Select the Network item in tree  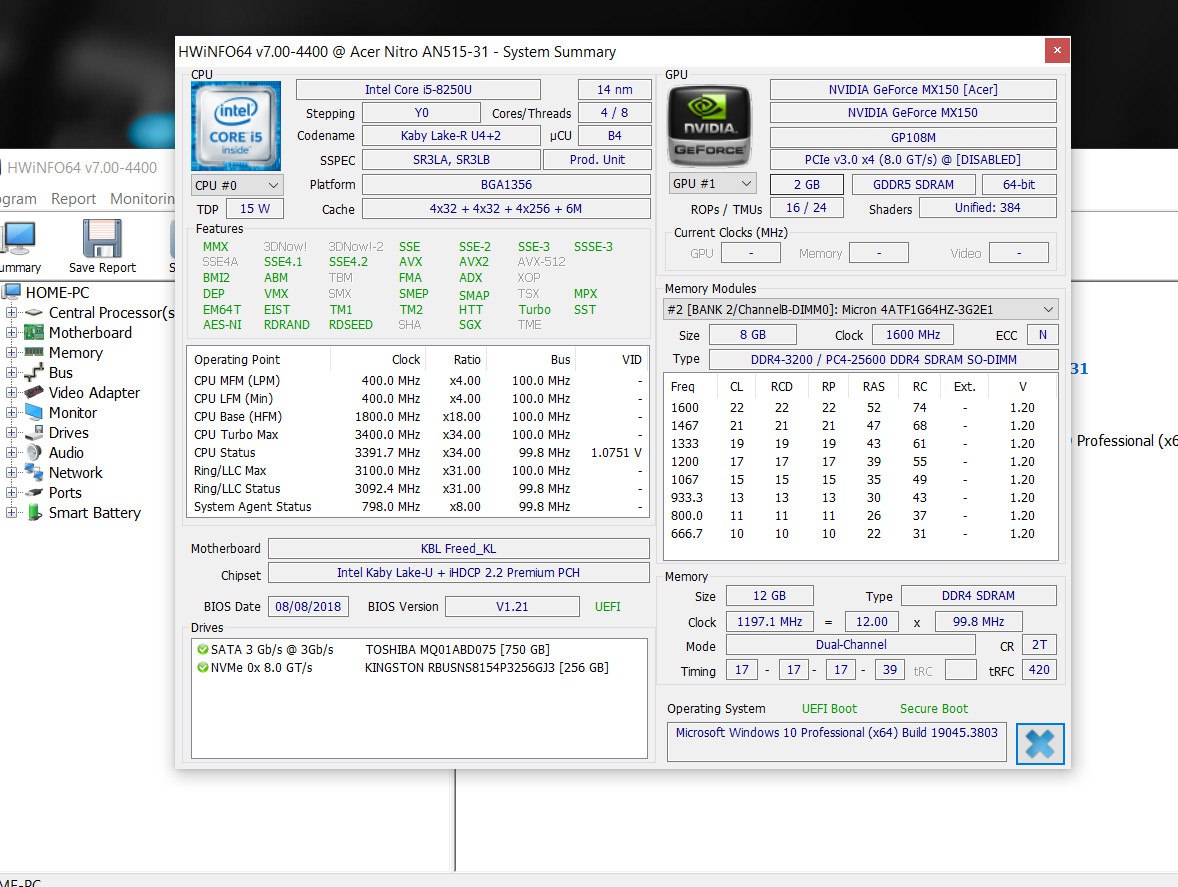point(75,473)
